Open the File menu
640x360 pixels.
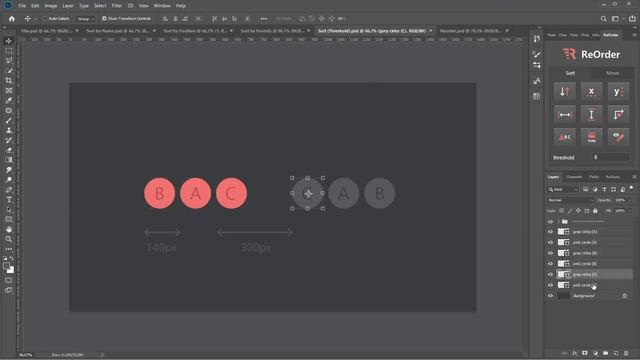(22, 6)
